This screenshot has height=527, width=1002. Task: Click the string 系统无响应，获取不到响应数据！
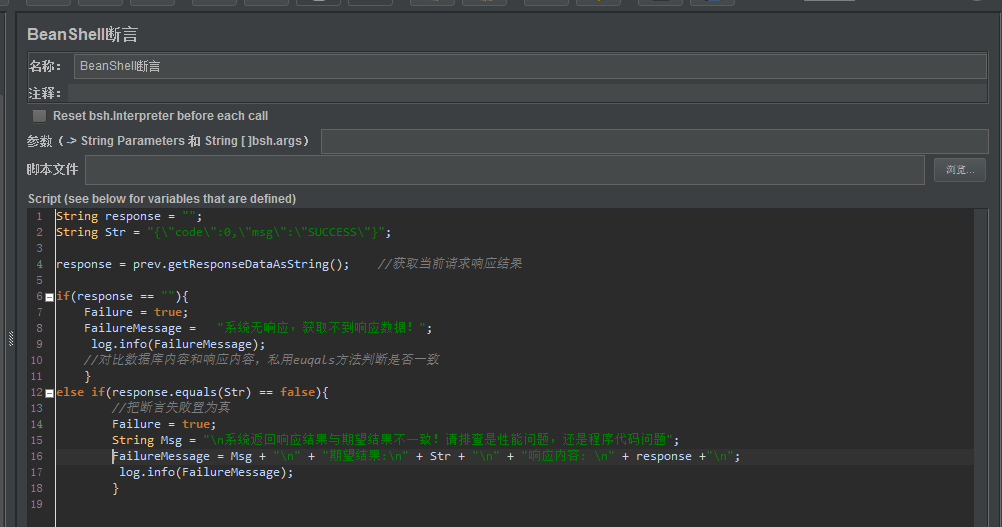[x=321, y=328]
